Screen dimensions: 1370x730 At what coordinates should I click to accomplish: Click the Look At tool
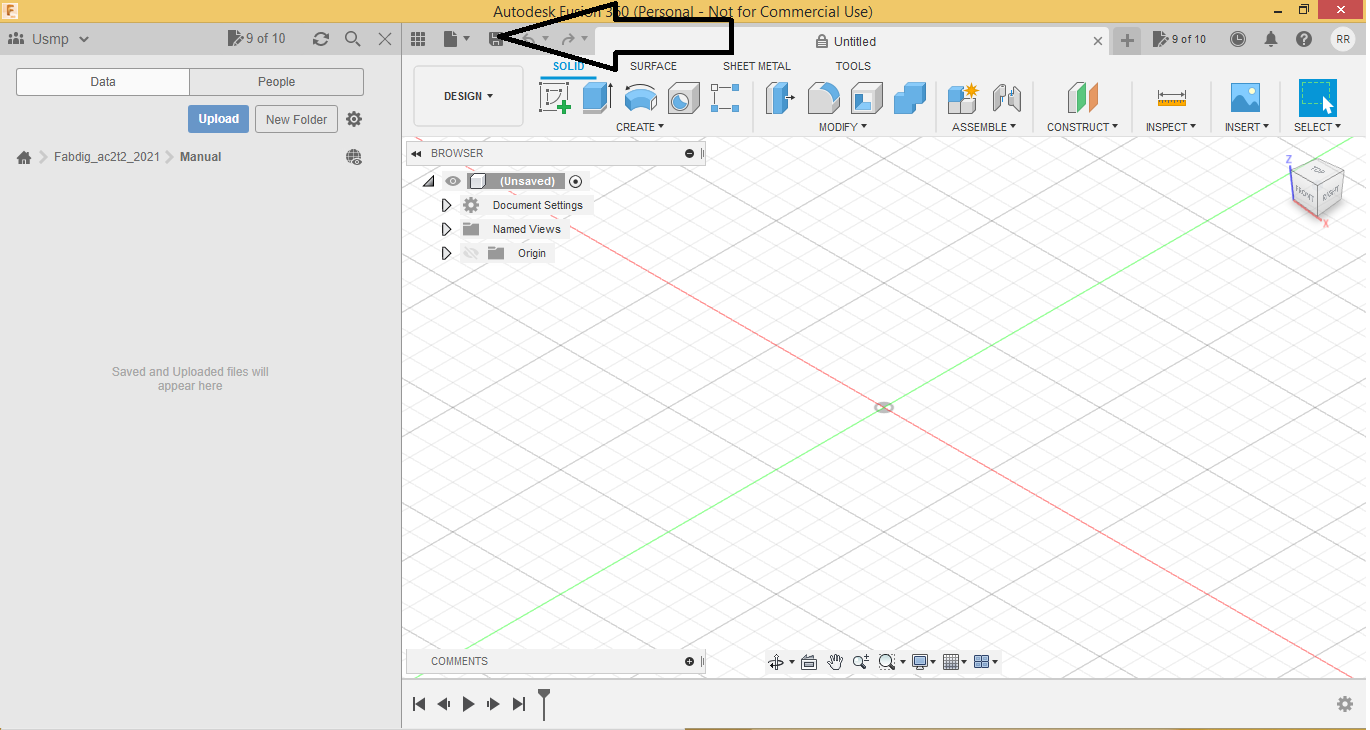[x=809, y=662]
